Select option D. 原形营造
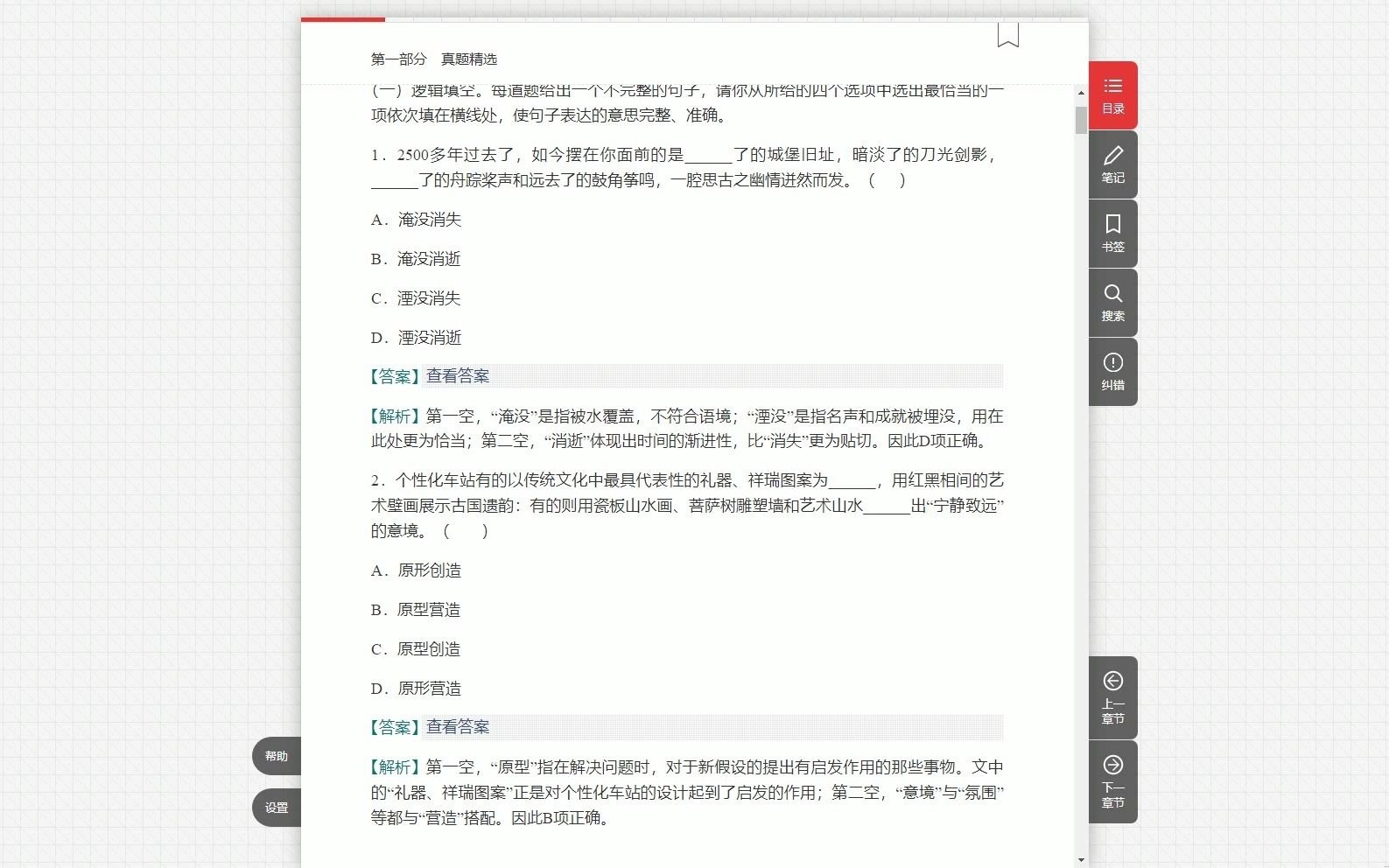Viewport: 1389px width, 868px height. tap(416, 689)
